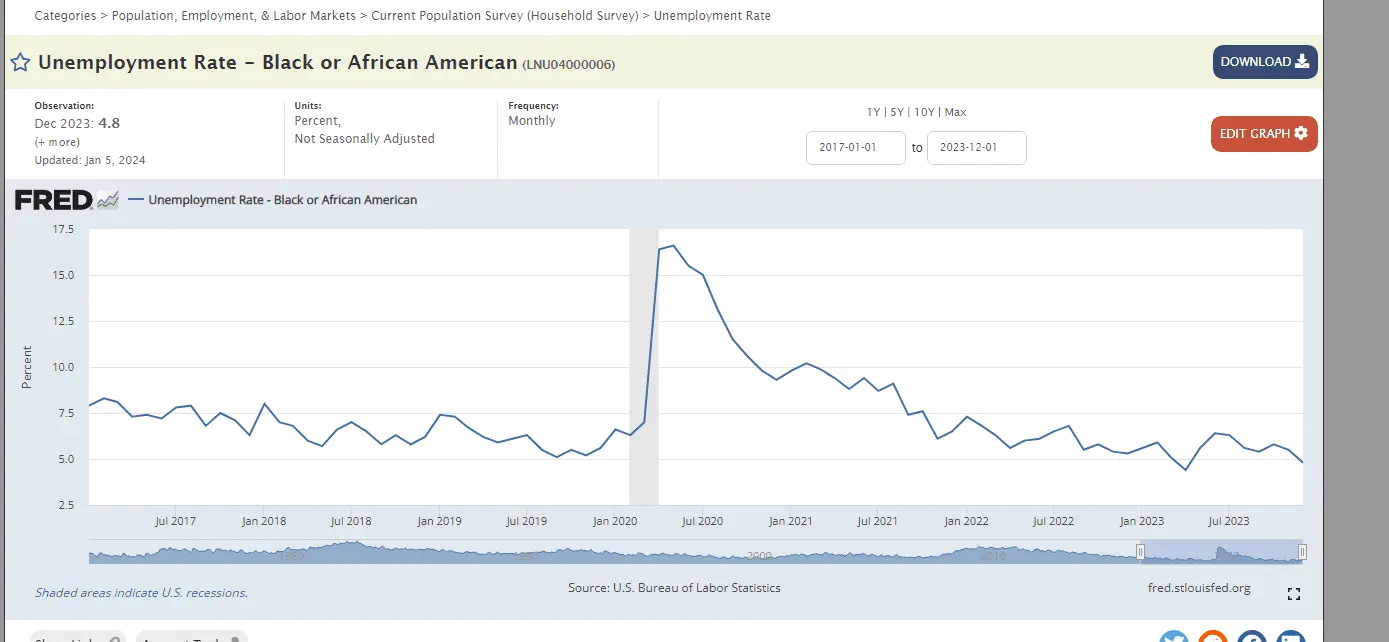The image size is (1389, 642).
Task: Click the Twitter share icon
Action: [1173, 638]
